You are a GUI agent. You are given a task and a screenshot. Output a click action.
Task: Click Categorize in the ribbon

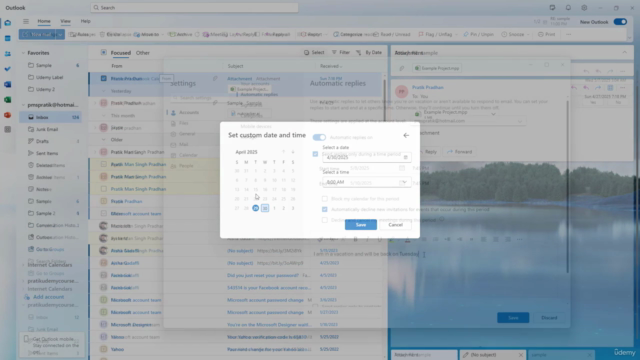348,34
